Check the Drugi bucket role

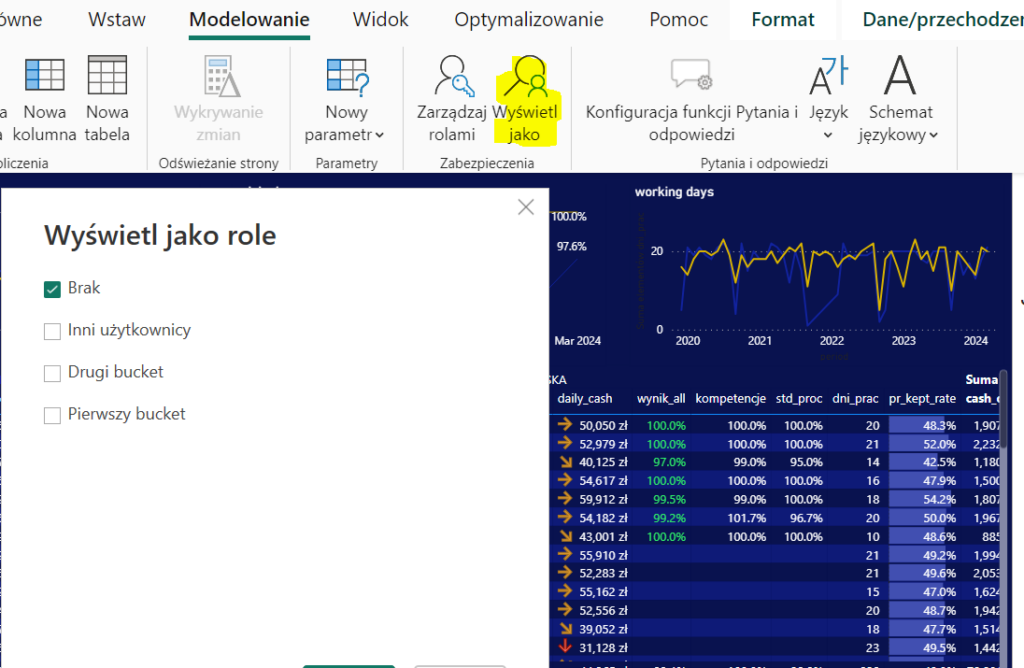point(53,373)
